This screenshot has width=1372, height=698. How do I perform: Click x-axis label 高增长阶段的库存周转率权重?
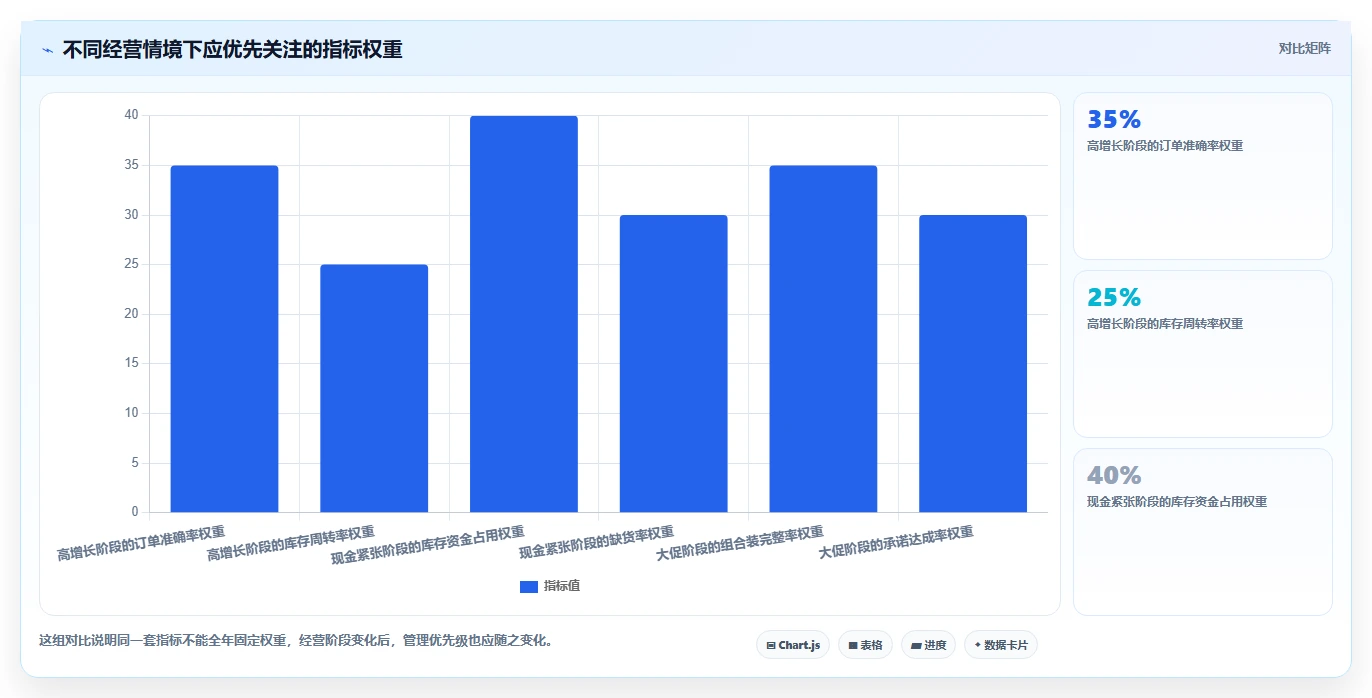coord(291,544)
